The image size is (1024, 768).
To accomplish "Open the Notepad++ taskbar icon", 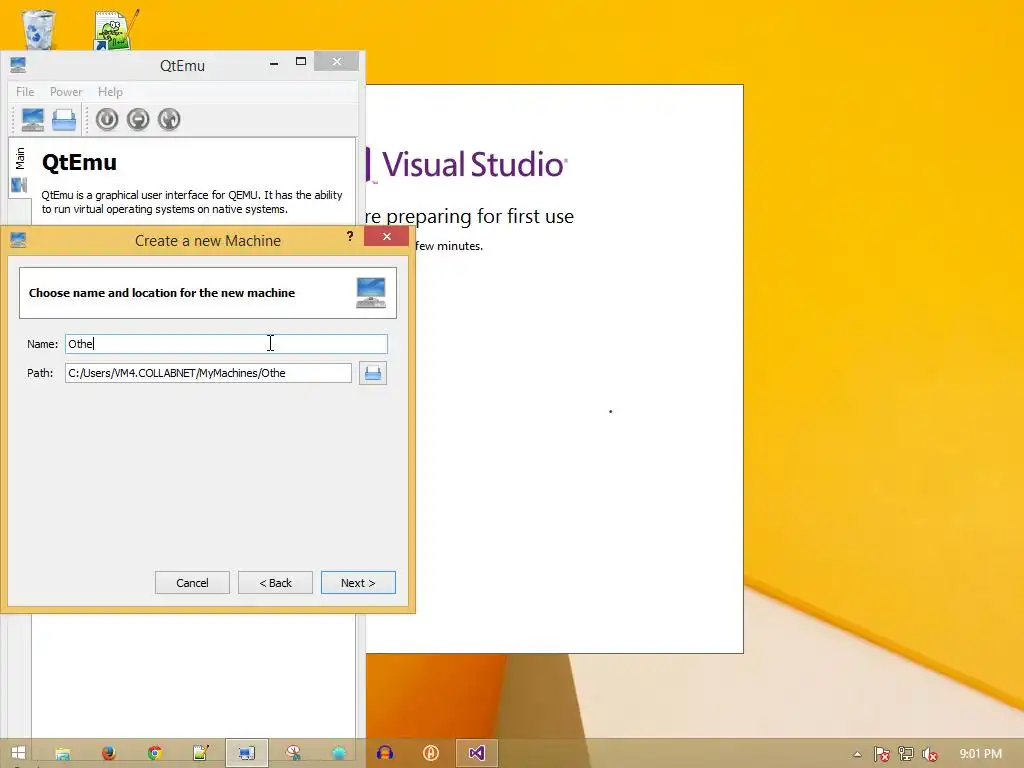I will pyautogui.click(x=200, y=754).
